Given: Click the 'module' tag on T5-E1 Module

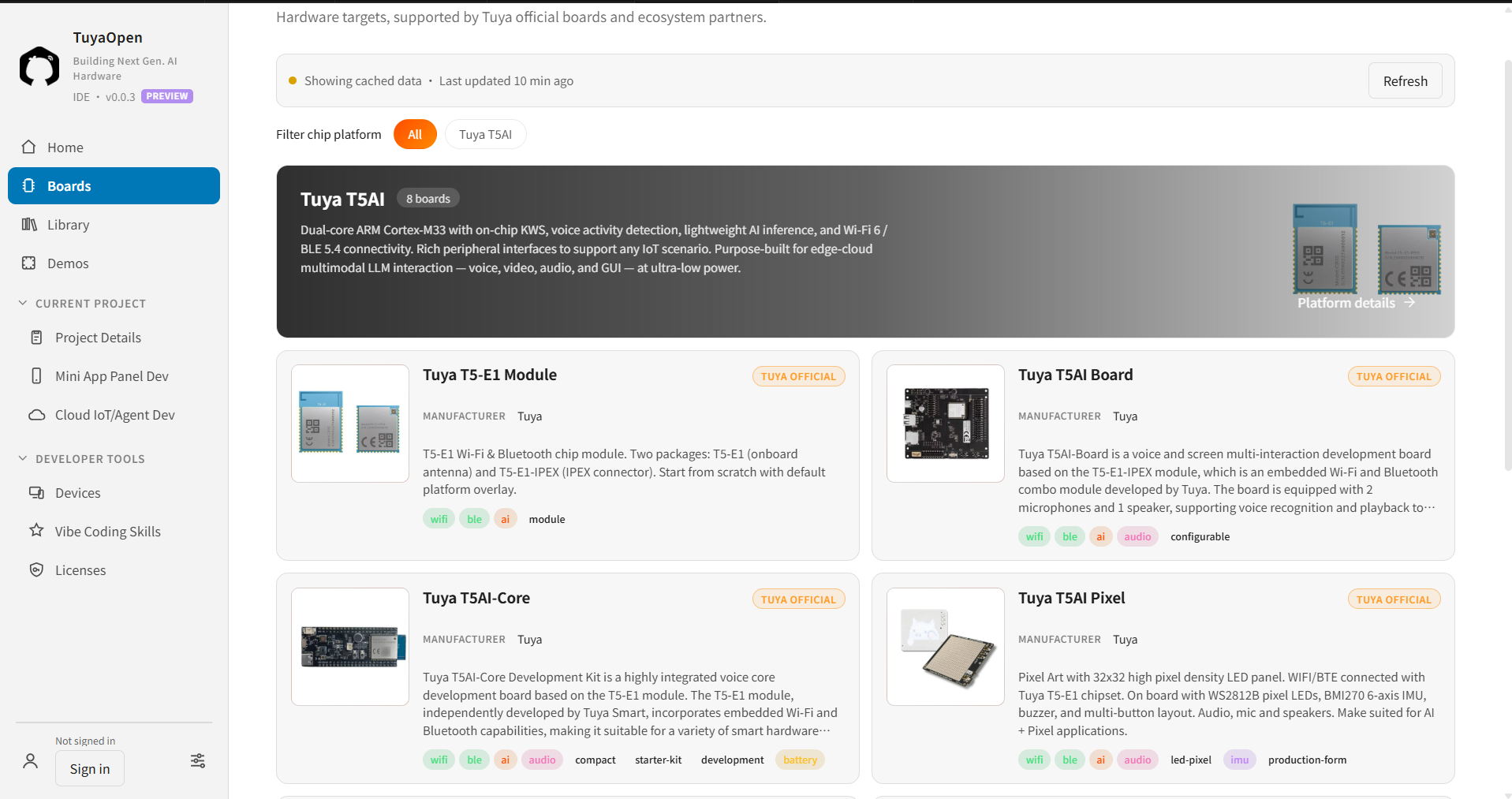Looking at the screenshot, I should pos(547,519).
